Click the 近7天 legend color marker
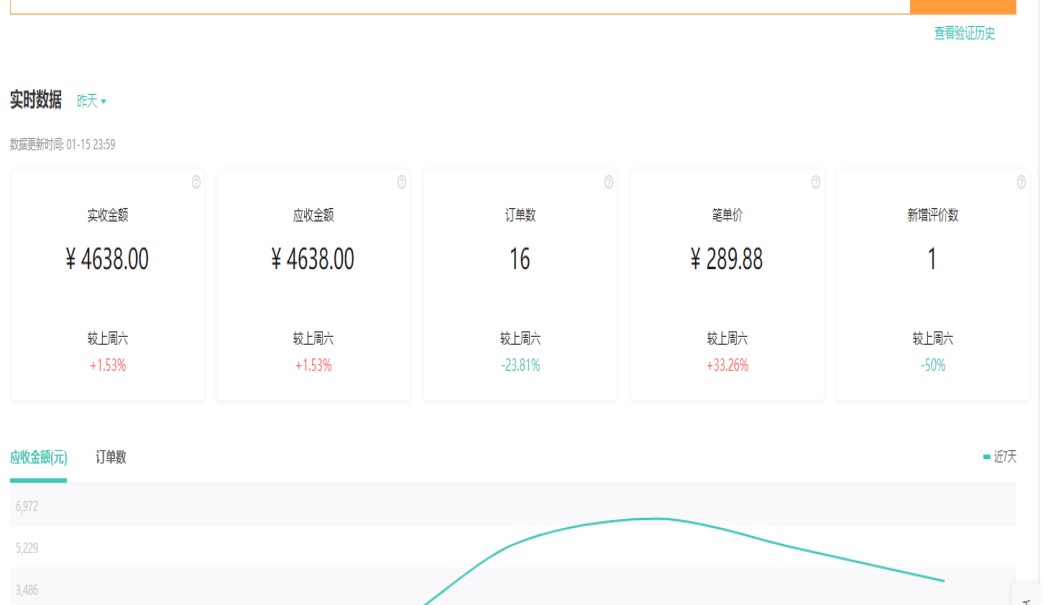Viewport: 1043px width, 605px height. point(986,457)
